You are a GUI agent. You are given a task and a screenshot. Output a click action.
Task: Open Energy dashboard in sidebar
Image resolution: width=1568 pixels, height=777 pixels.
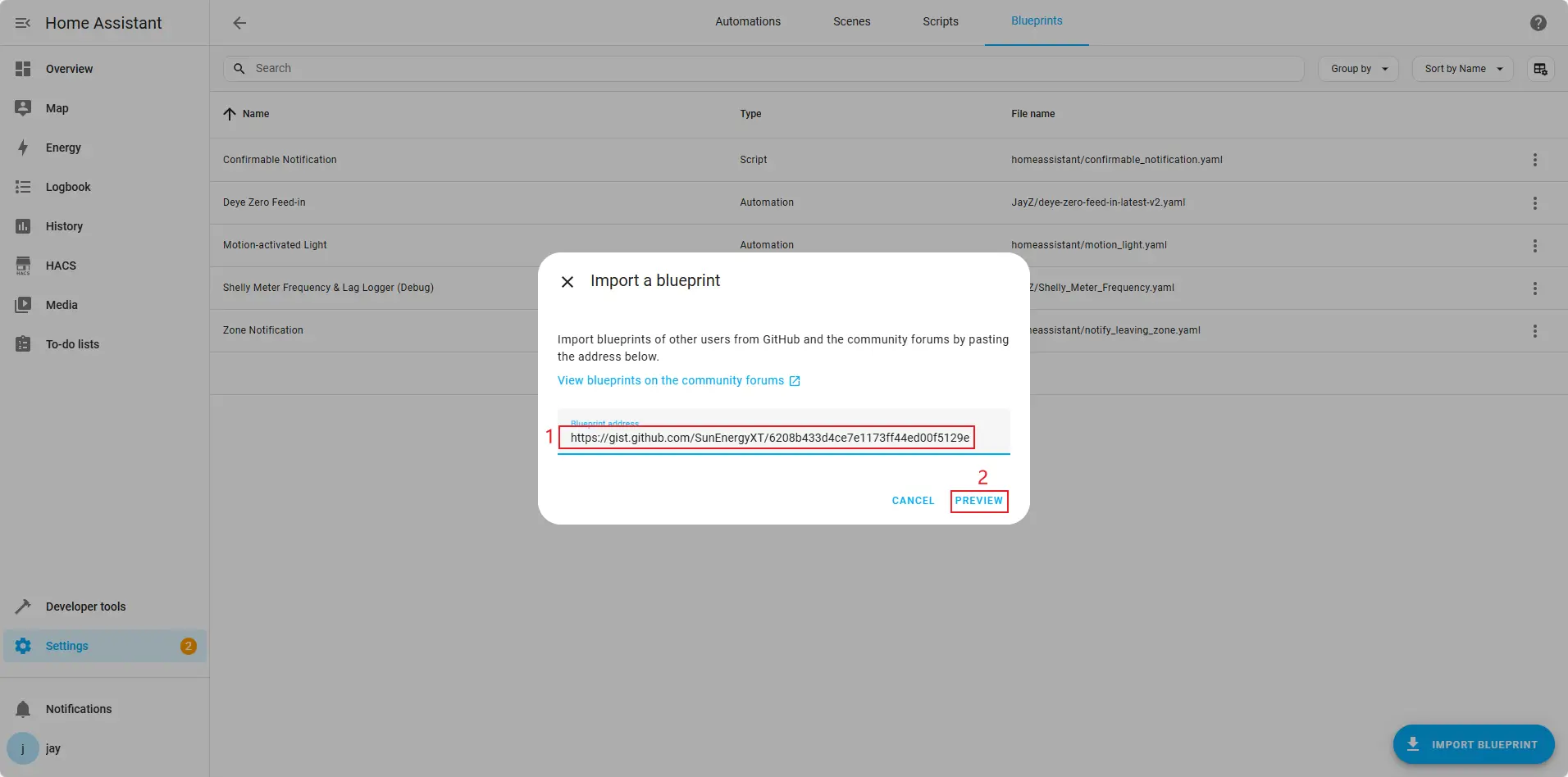[63, 148]
